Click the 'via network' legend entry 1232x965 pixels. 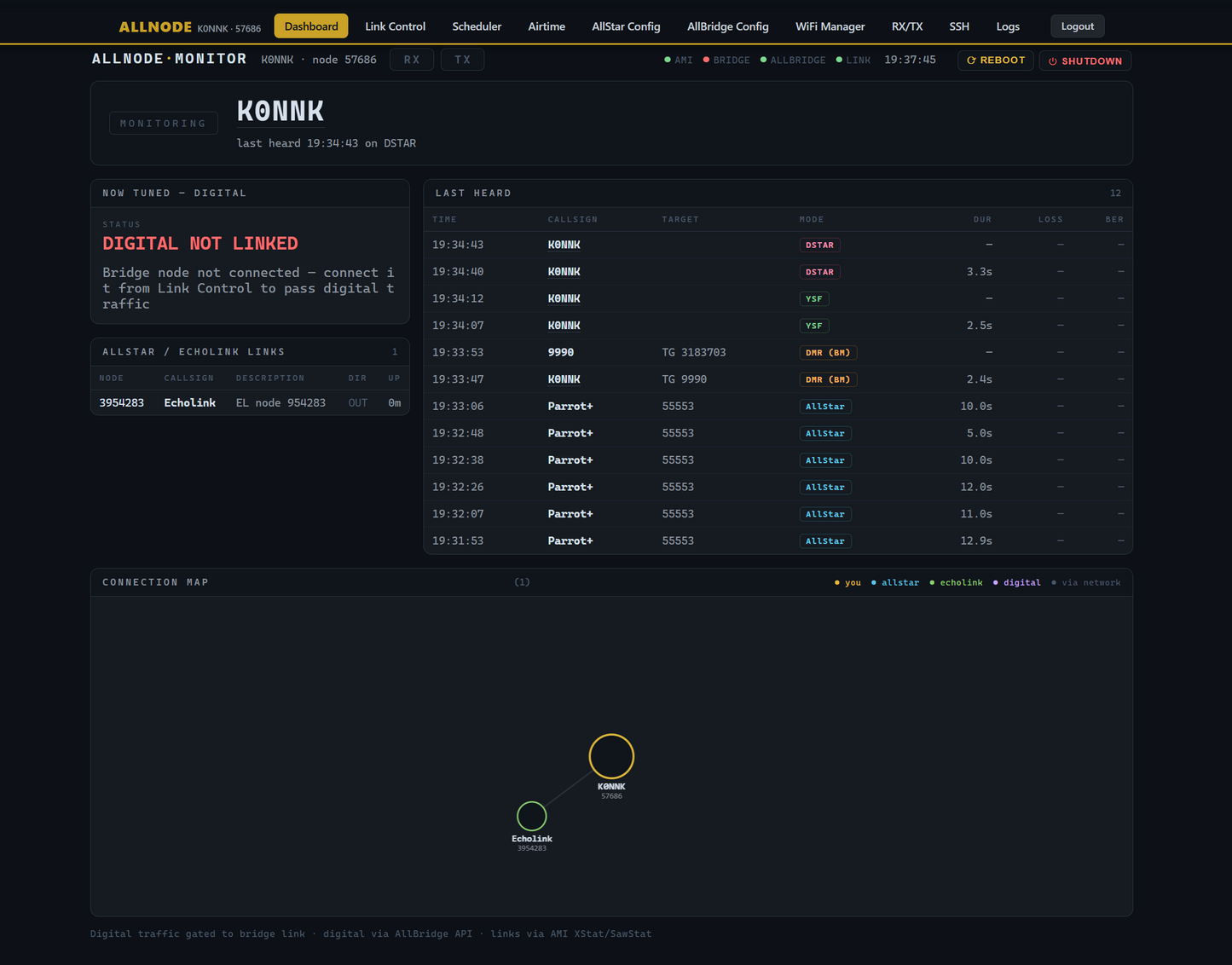click(x=1086, y=583)
